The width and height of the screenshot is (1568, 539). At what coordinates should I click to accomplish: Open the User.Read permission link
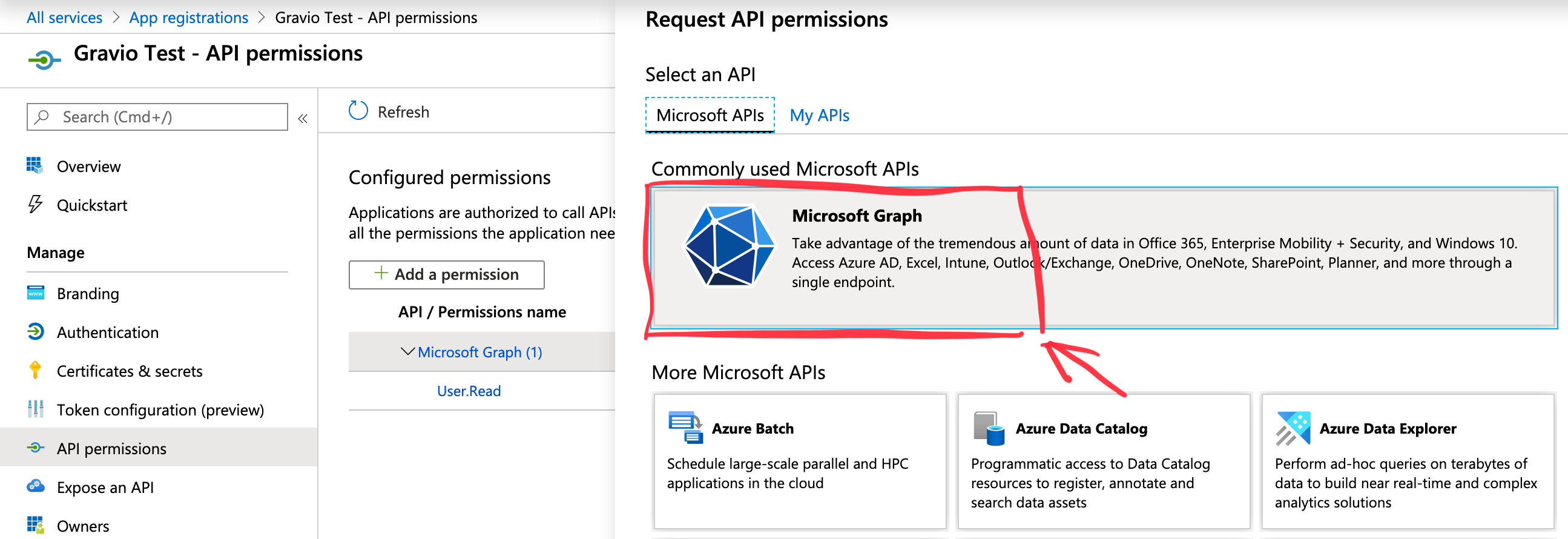tap(469, 391)
